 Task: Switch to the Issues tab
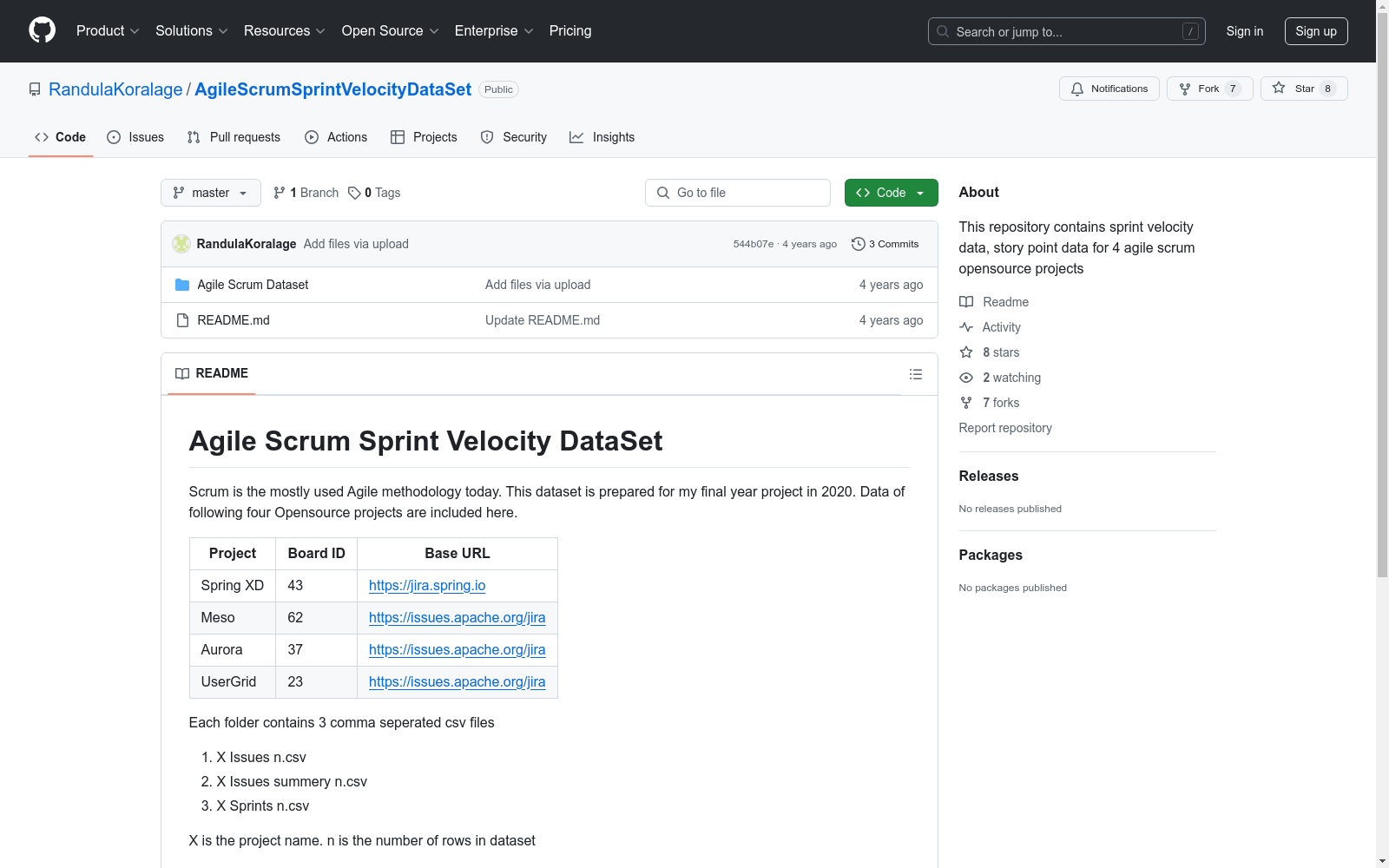[135, 137]
